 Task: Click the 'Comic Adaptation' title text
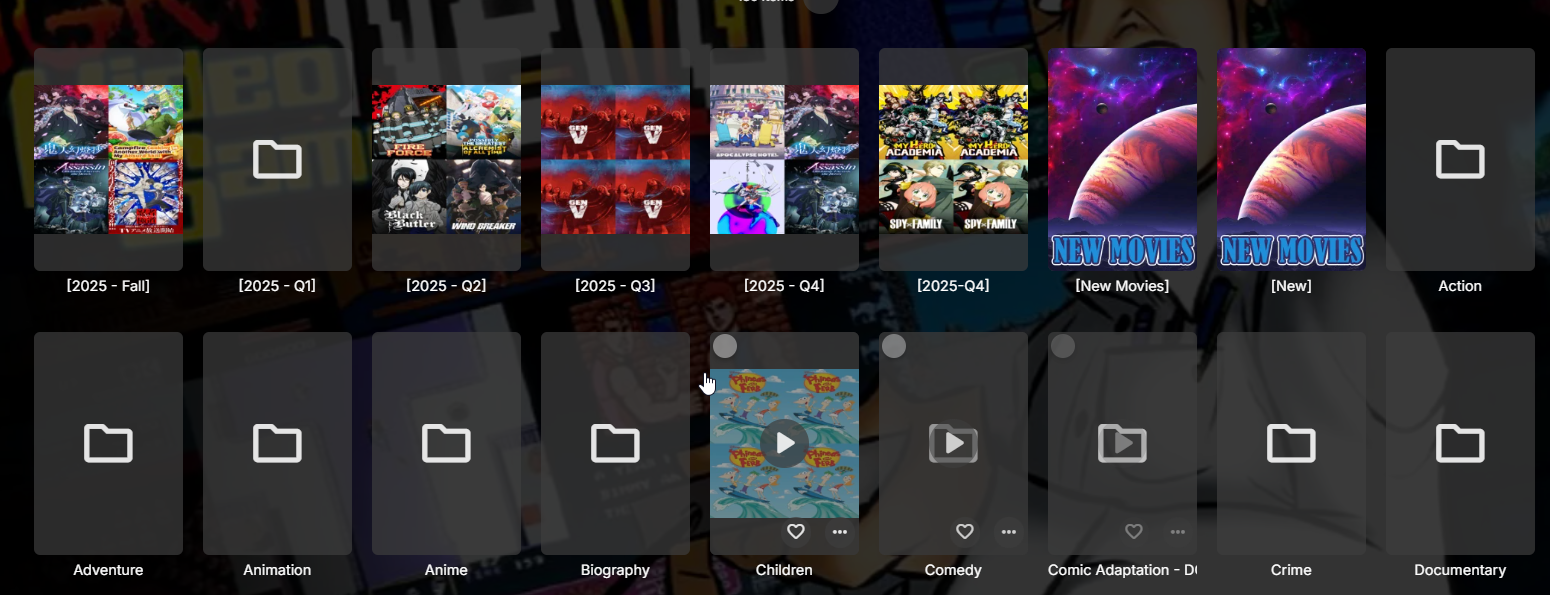1122,570
